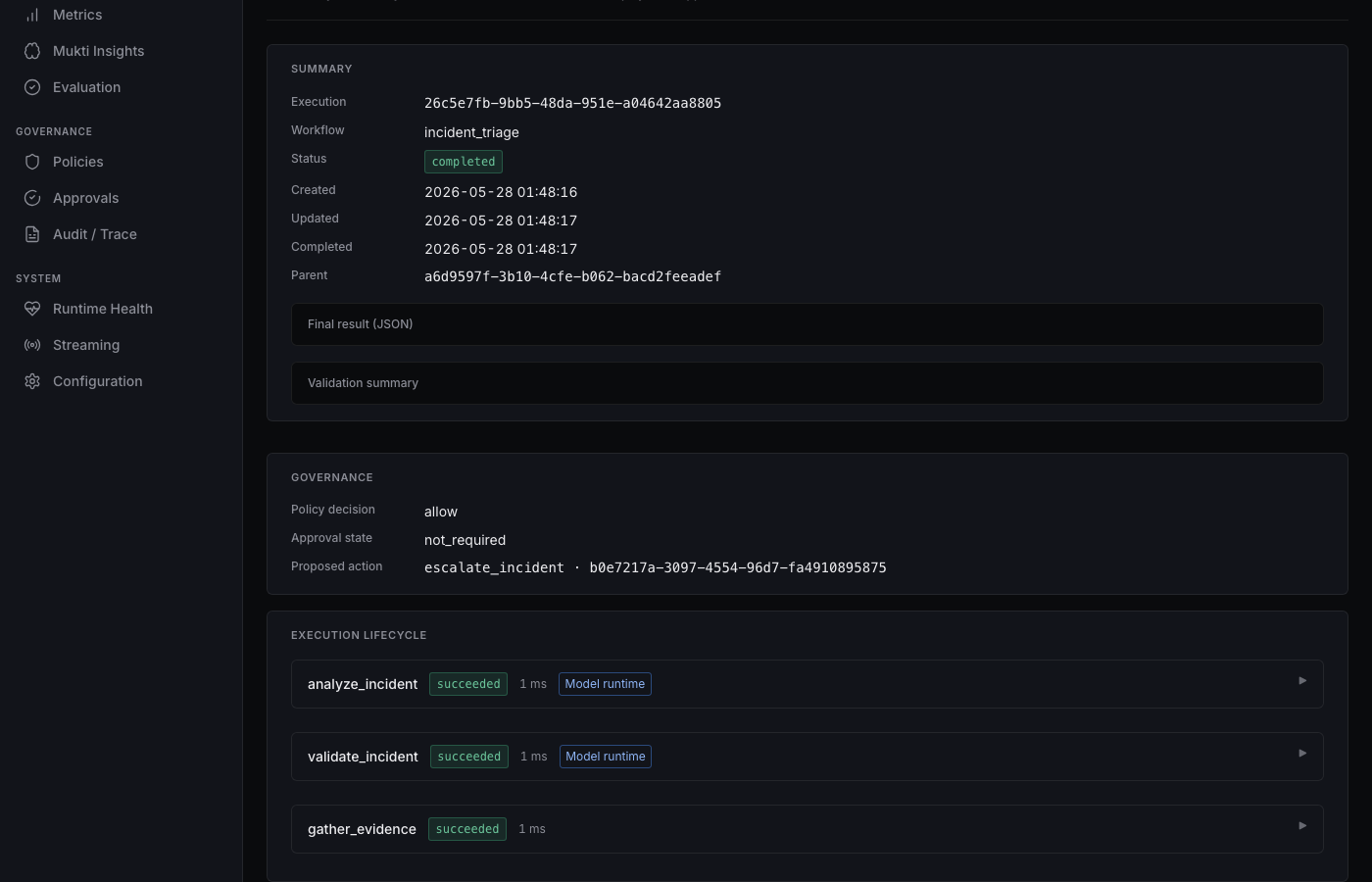Image resolution: width=1372 pixels, height=882 pixels.
Task: Click the Approvals check-circle icon
Action: click(32, 198)
